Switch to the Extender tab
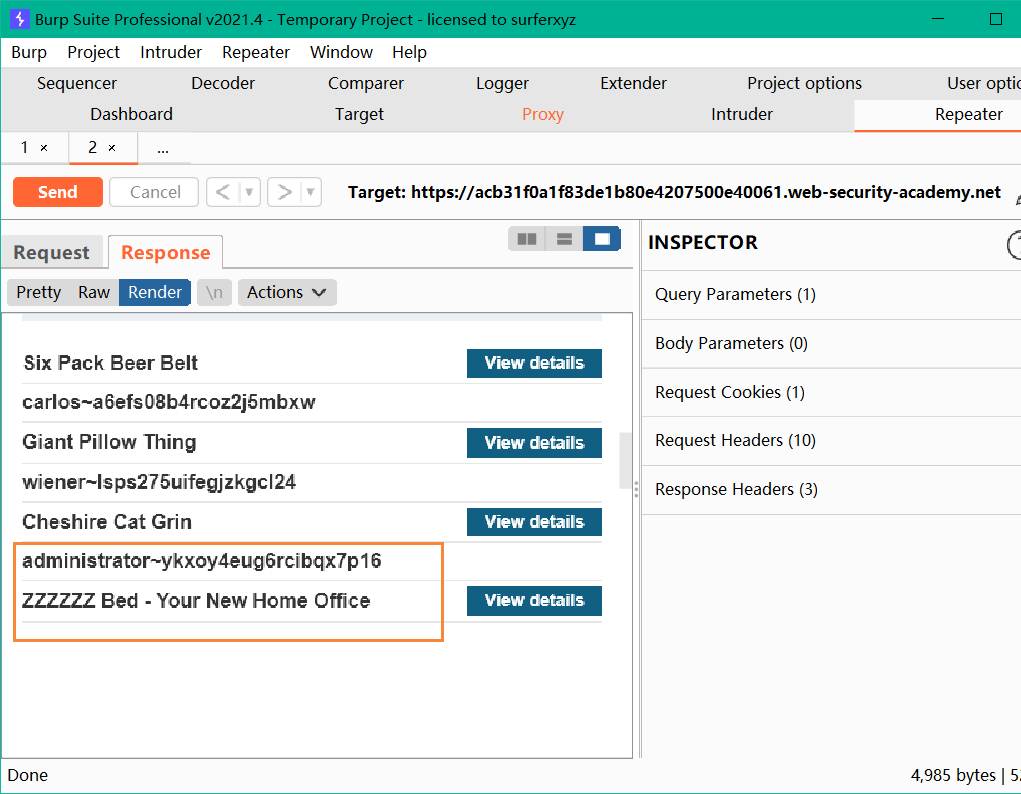The image size is (1021, 794). [634, 83]
